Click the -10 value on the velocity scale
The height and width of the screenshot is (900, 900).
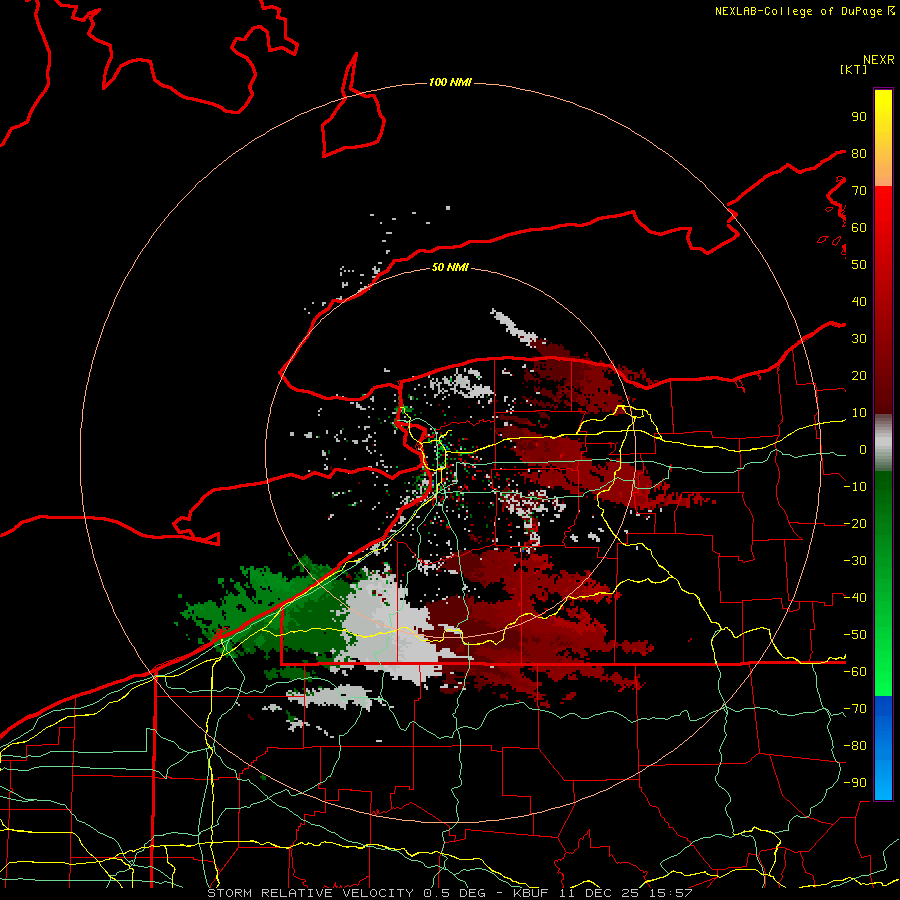(x=855, y=487)
